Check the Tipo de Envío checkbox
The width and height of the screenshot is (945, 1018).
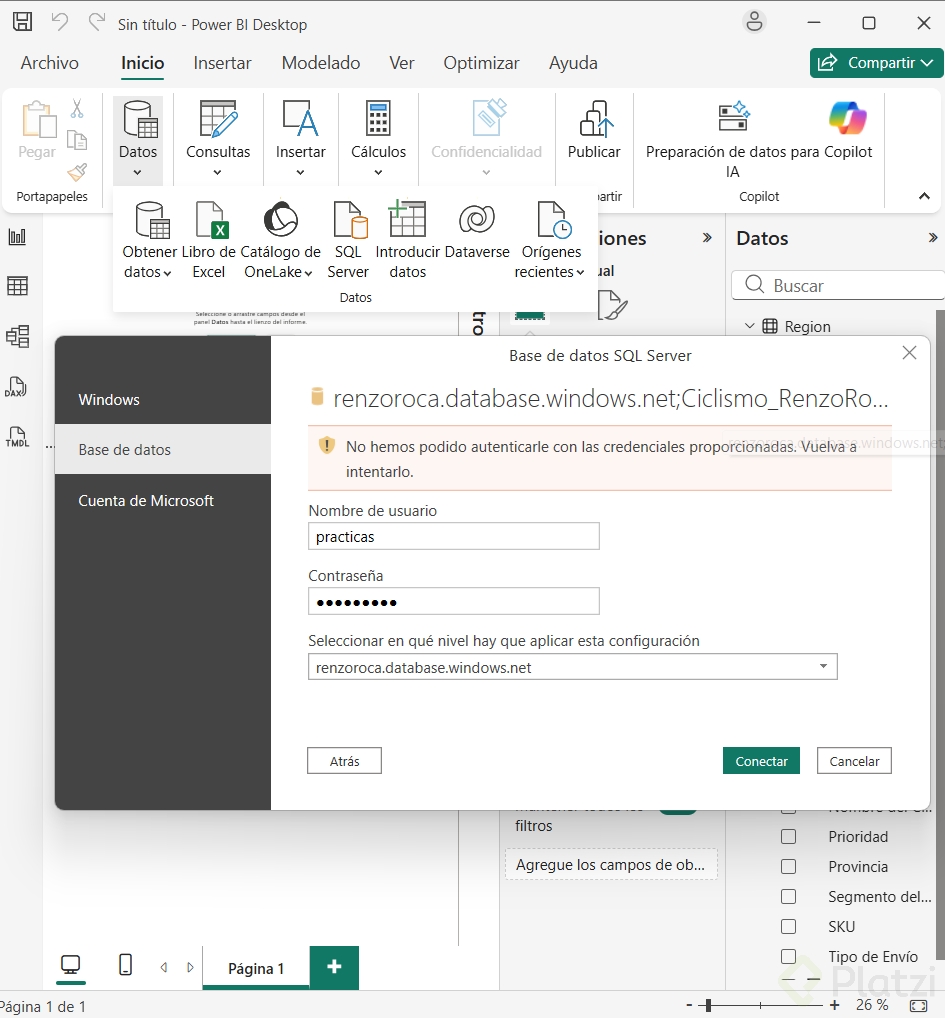(789, 956)
